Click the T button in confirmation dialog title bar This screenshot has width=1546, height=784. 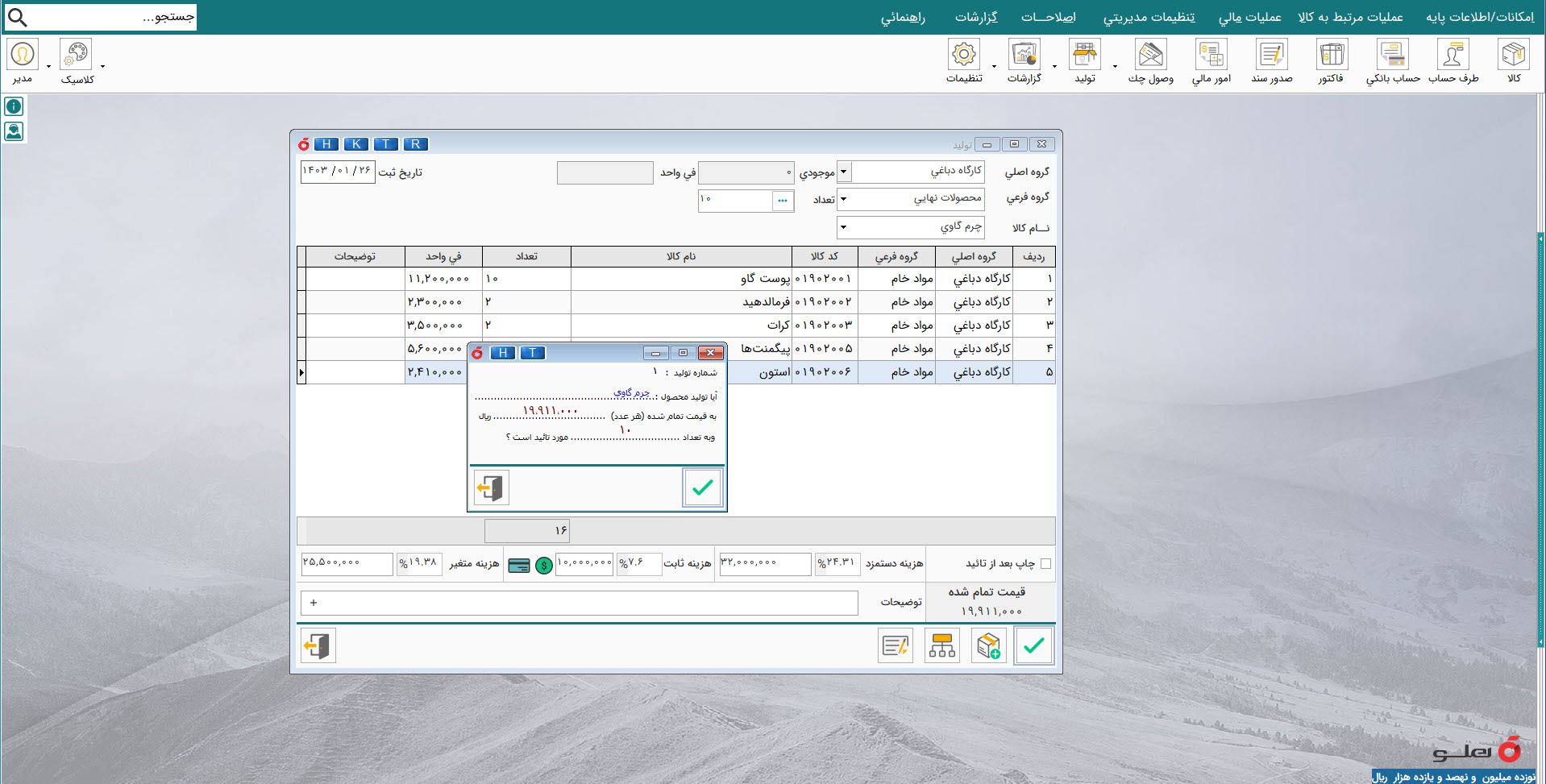(533, 353)
